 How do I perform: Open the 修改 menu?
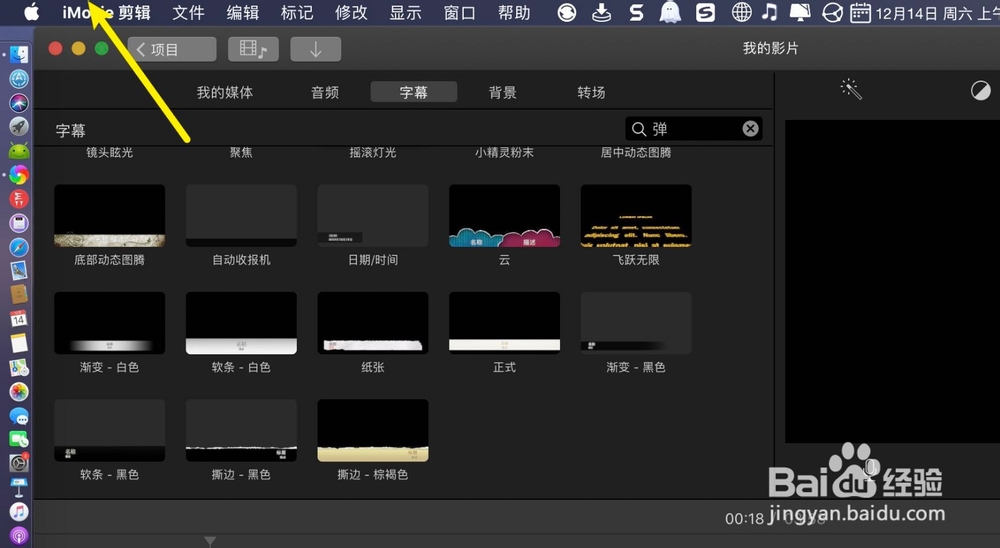(351, 12)
